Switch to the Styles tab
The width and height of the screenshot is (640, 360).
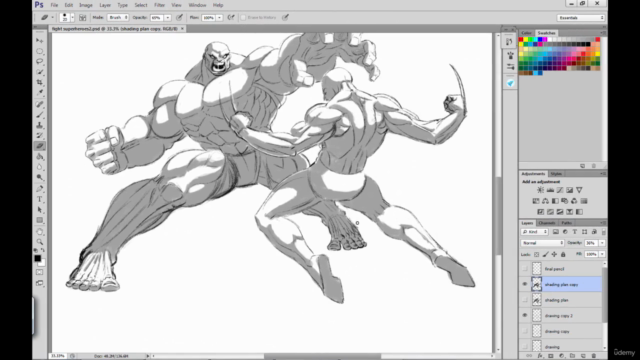(556, 174)
